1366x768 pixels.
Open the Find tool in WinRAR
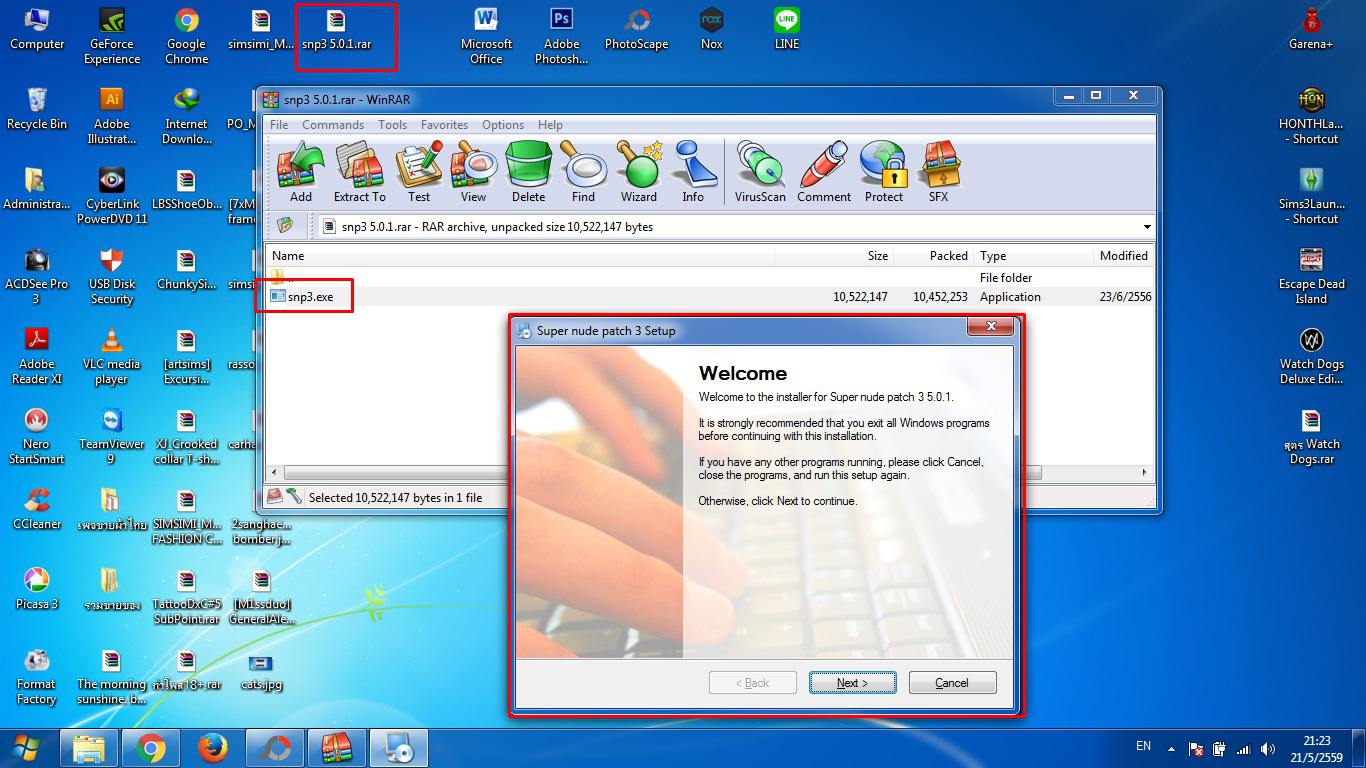pos(583,172)
